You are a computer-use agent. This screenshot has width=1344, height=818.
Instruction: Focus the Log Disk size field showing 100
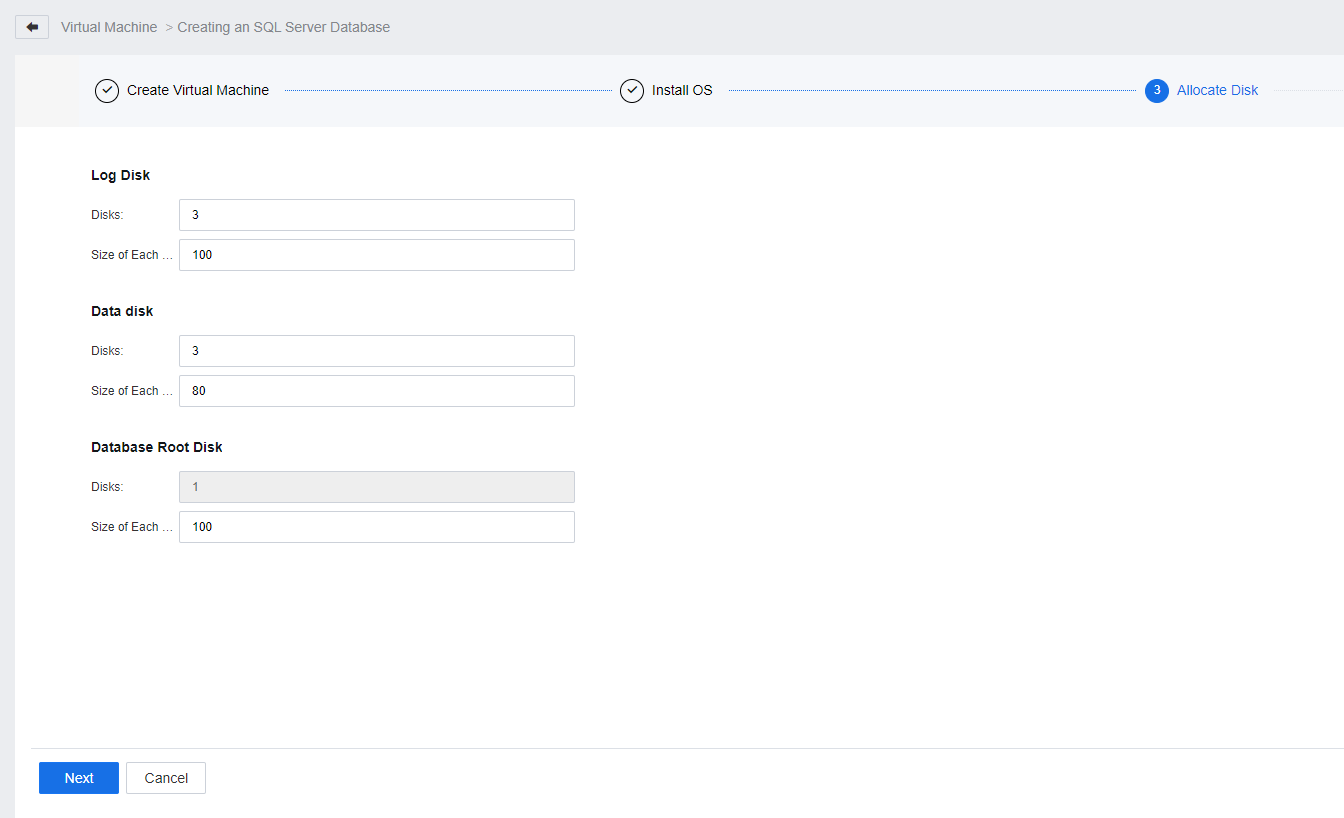(377, 255)
